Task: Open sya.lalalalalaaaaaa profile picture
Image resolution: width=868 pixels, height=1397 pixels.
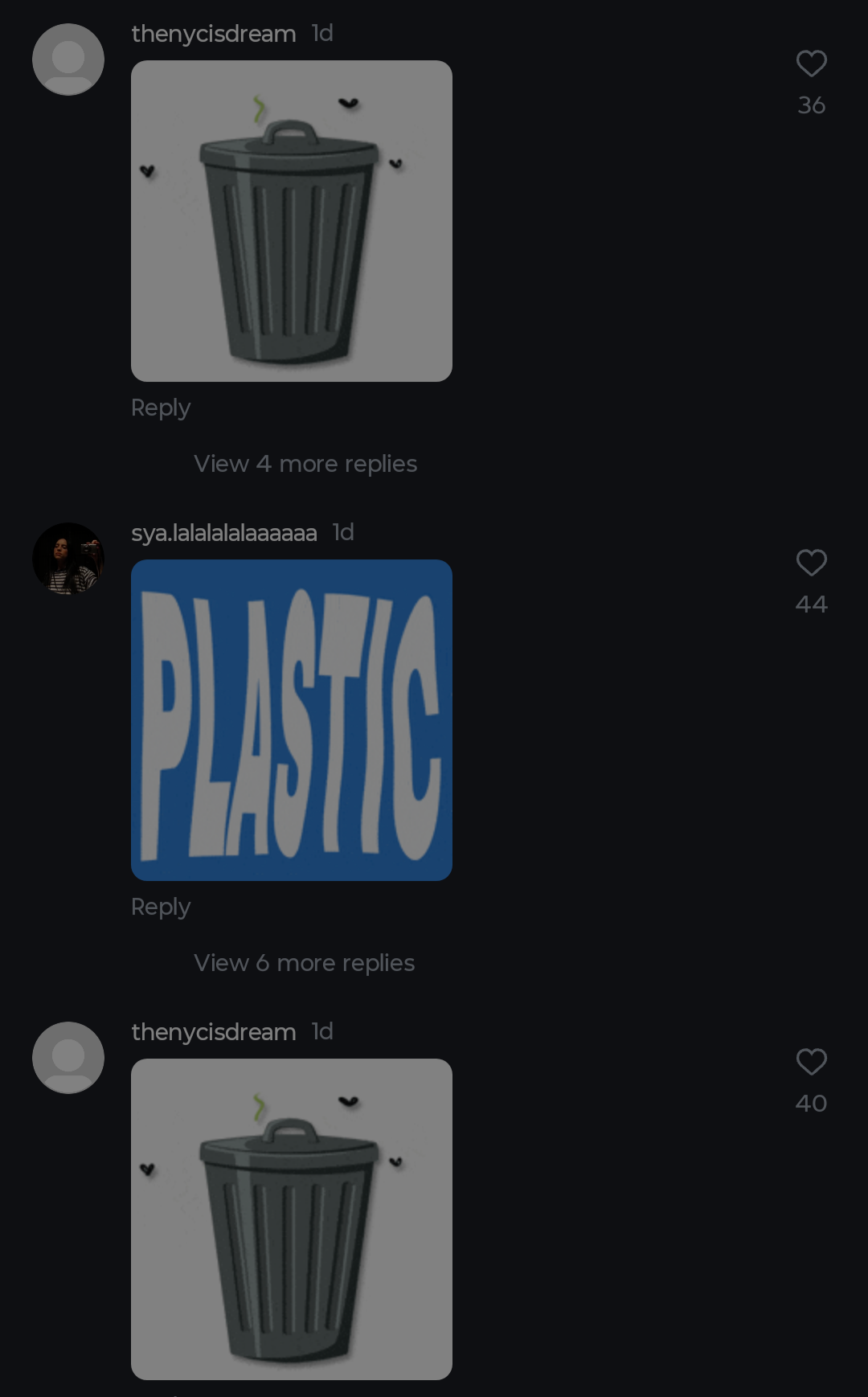Action: click(x=68, y=559)
